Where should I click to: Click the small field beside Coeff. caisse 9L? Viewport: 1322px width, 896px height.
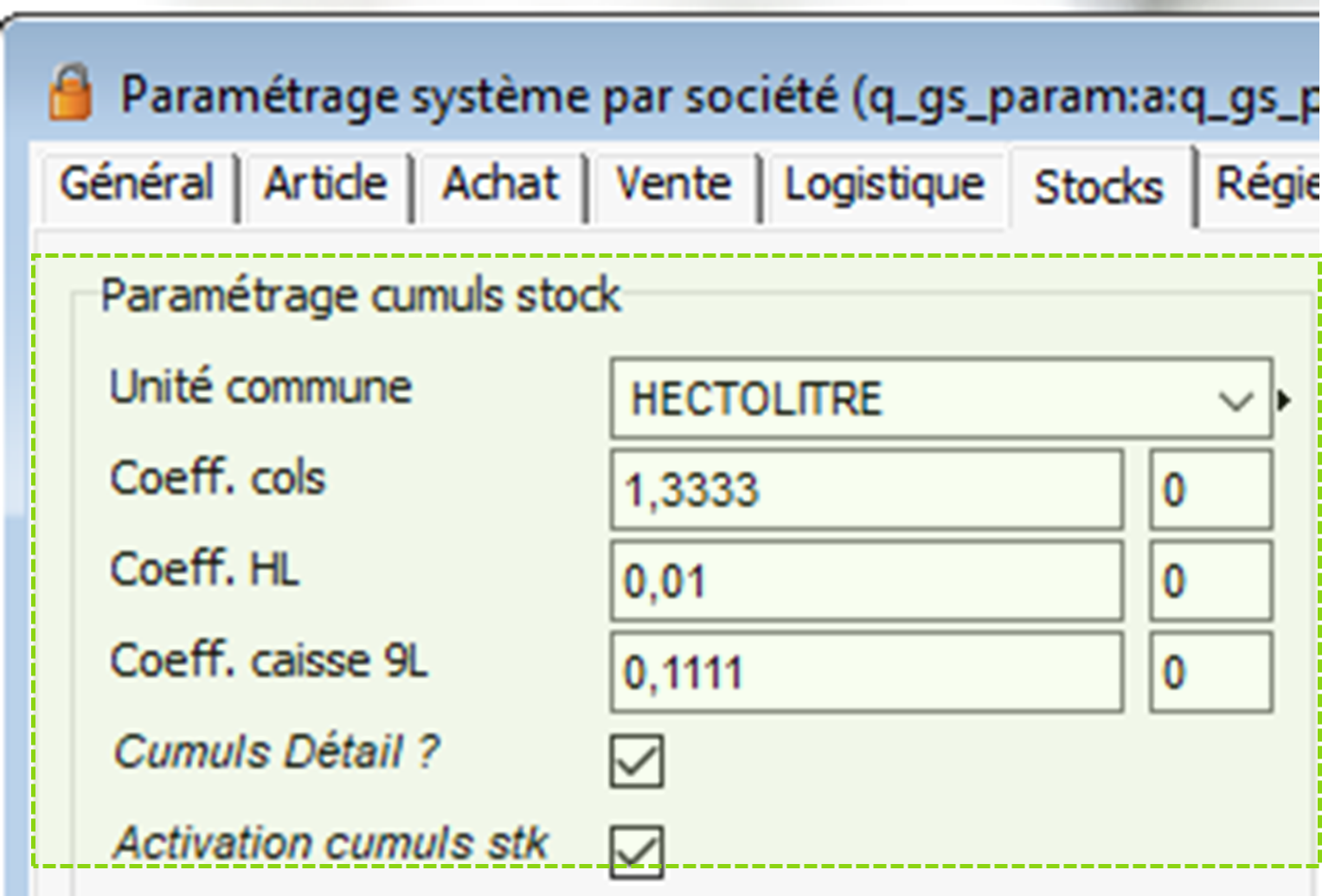[x=1210, y=672]
